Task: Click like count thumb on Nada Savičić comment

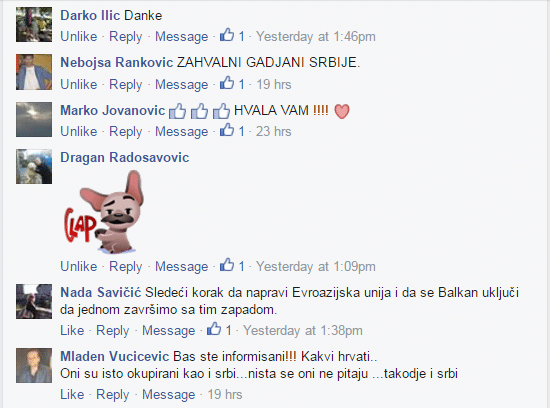Action: (214, 329)
